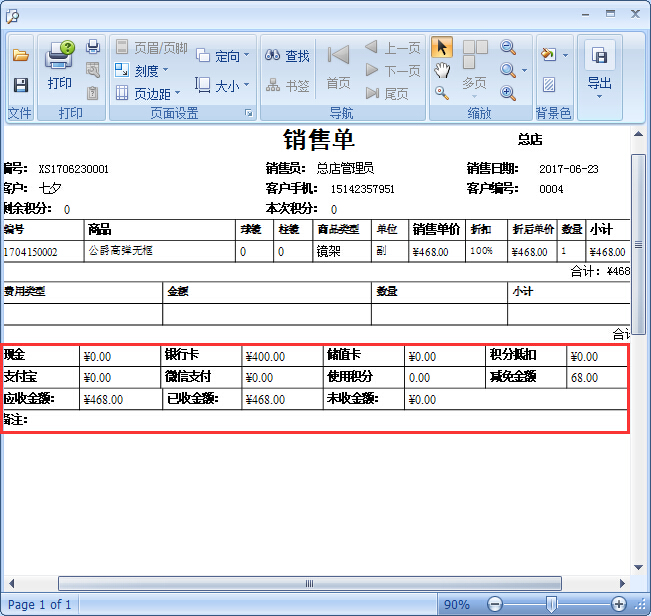Open the 刻度 scale dropdown
The width and height of the screenshot is (651, 616).
tap(140, 70)
